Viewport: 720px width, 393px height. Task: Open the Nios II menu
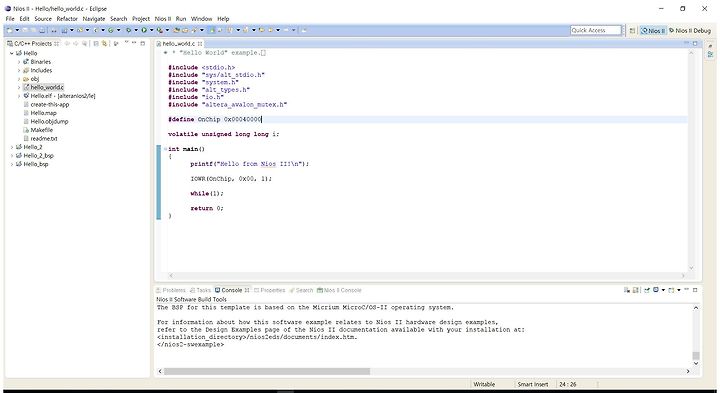(163, 19)
